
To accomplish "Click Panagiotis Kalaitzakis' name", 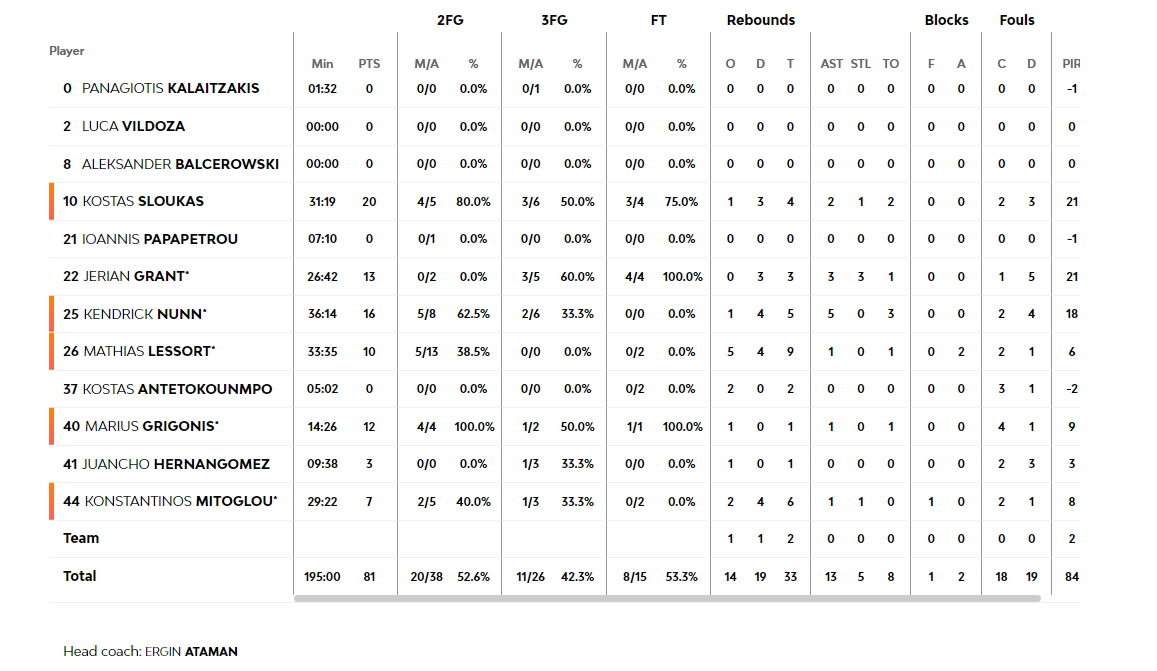I will [x=170, y=89].
